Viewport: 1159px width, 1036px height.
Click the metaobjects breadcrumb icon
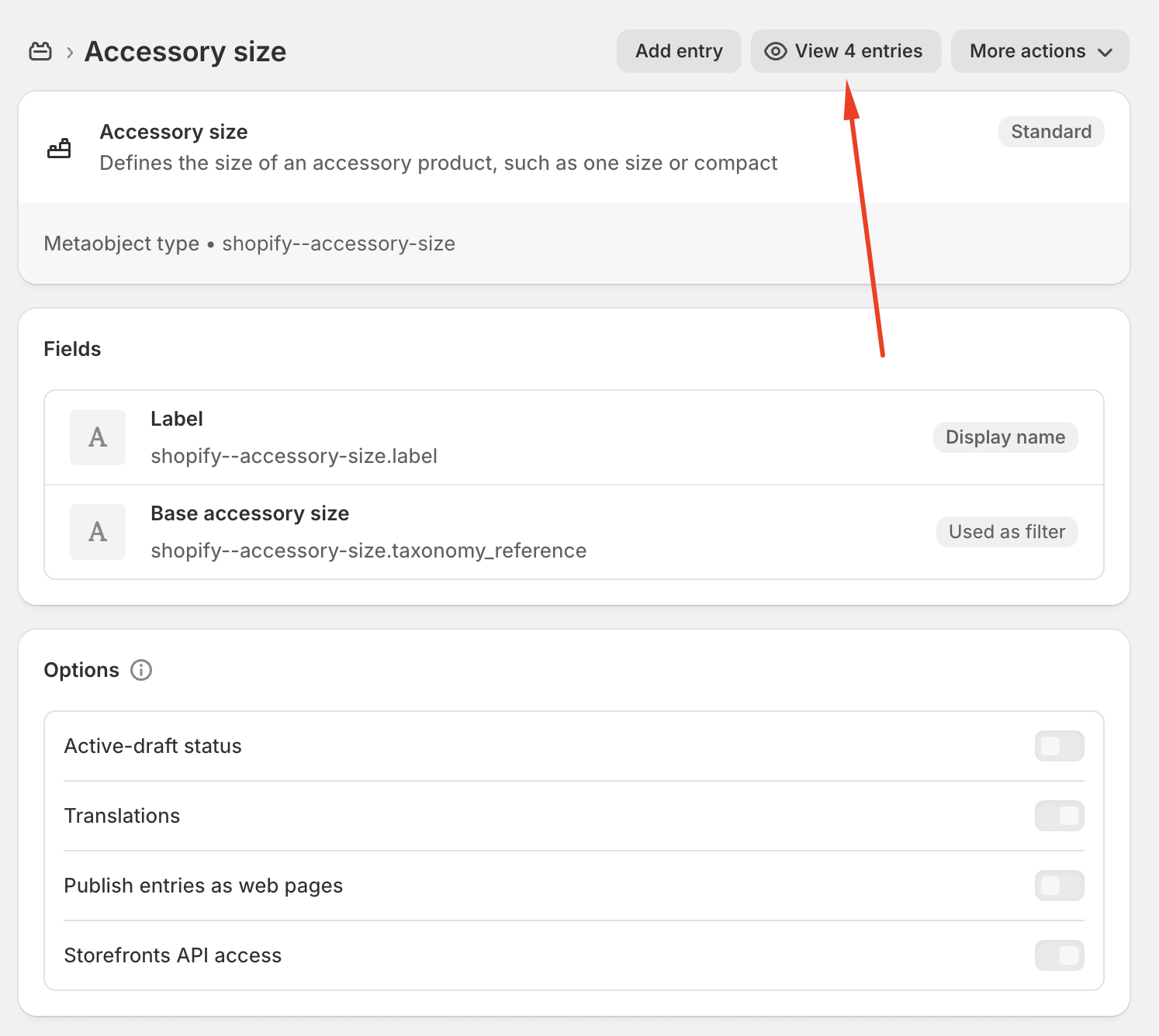[x=40, y=52]
